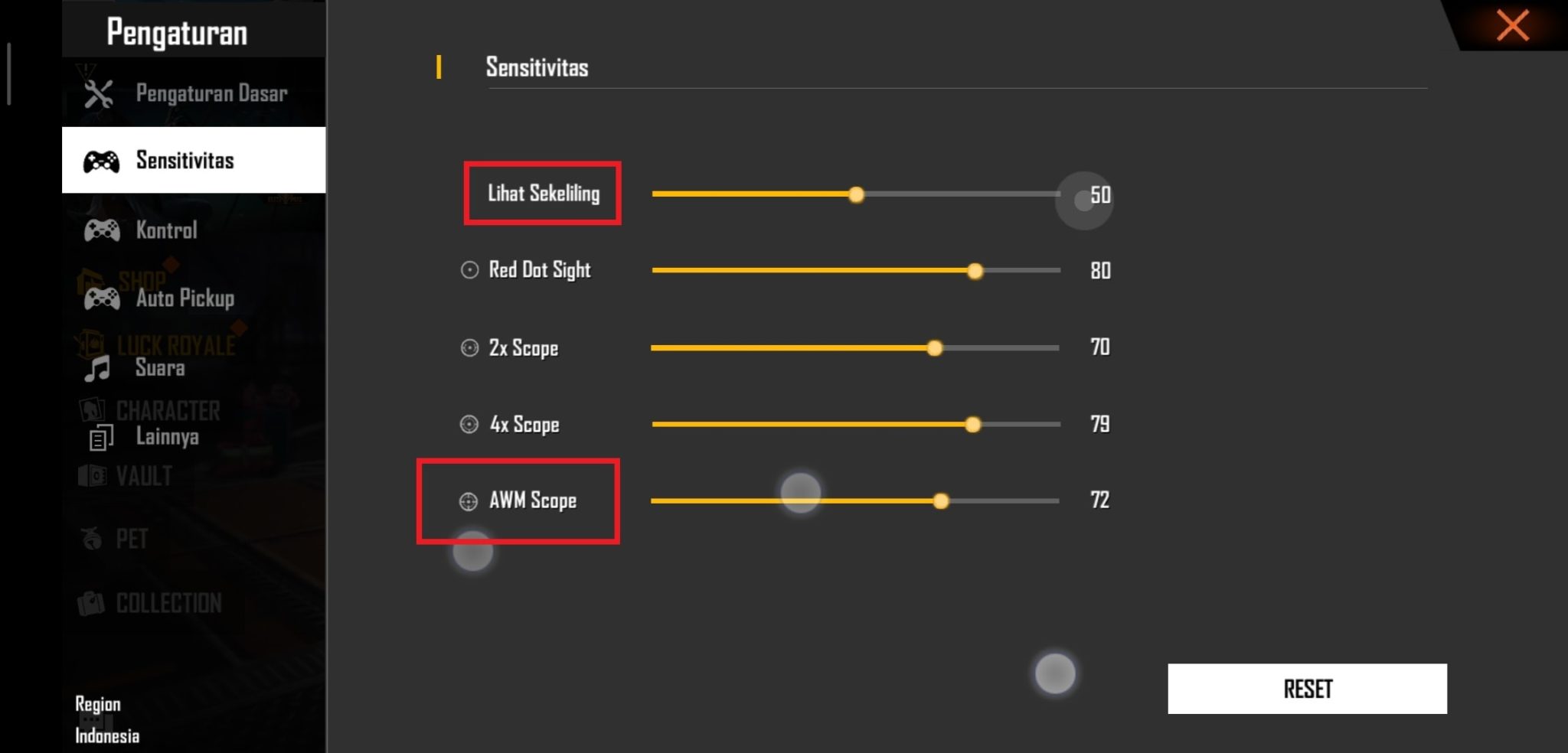Click the 4x Scope reticle icon
This screenshot has width=1568, height=753.
coord(469,425)
